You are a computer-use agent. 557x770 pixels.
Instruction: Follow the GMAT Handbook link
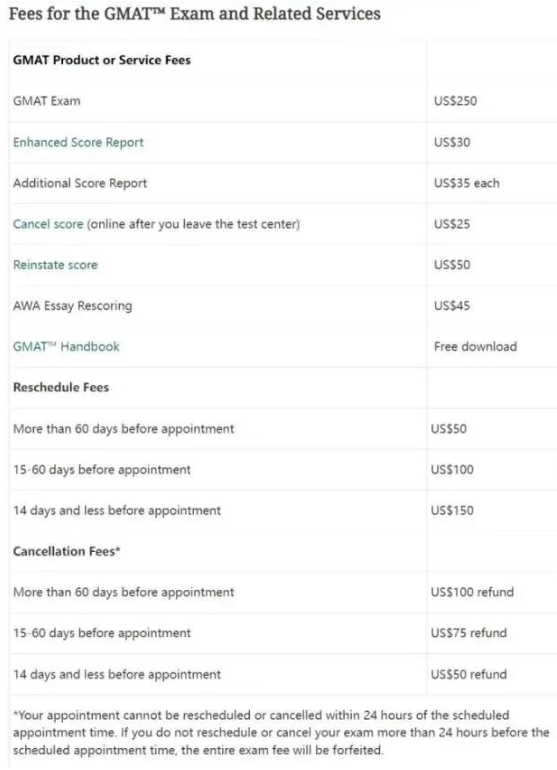coord(66,347)
